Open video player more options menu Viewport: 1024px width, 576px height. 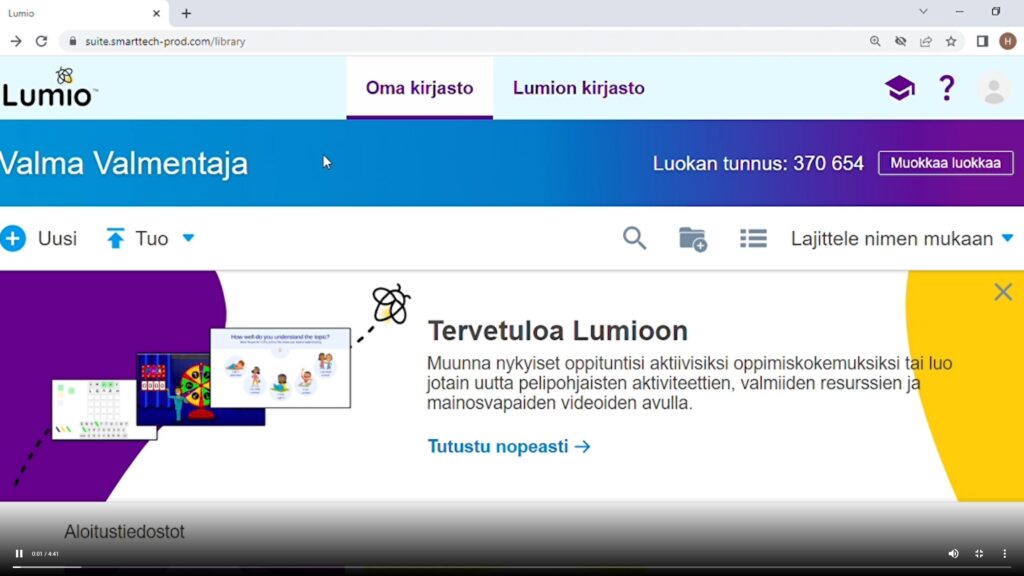(x=1005, y=553)
